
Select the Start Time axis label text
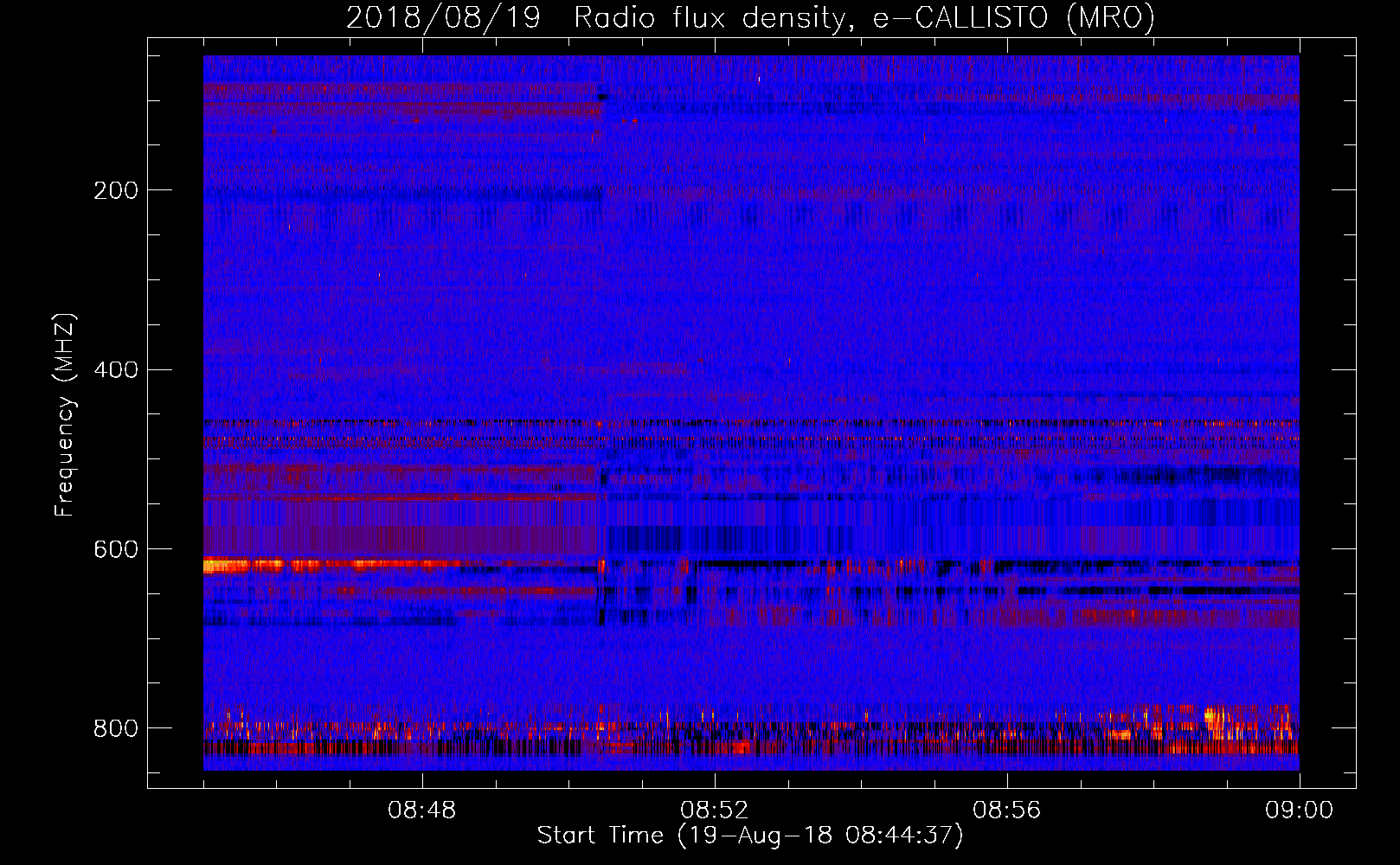tap(750, 836)
